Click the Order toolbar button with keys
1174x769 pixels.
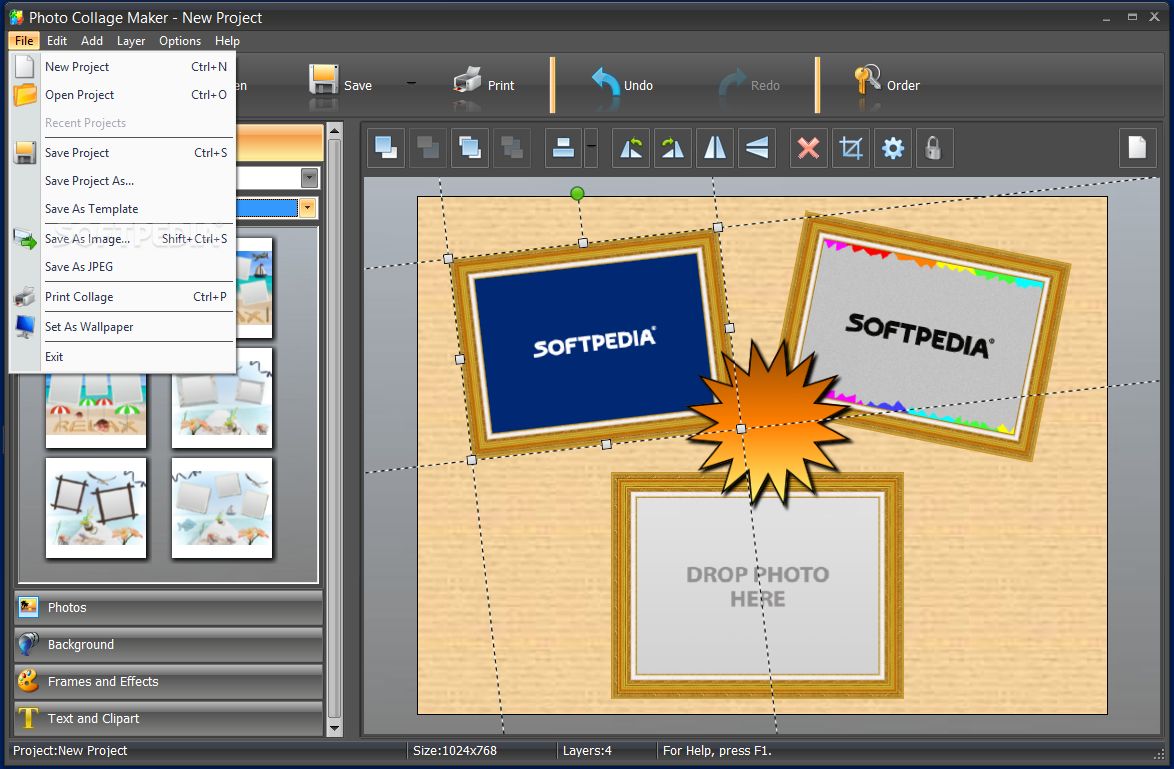886,84
